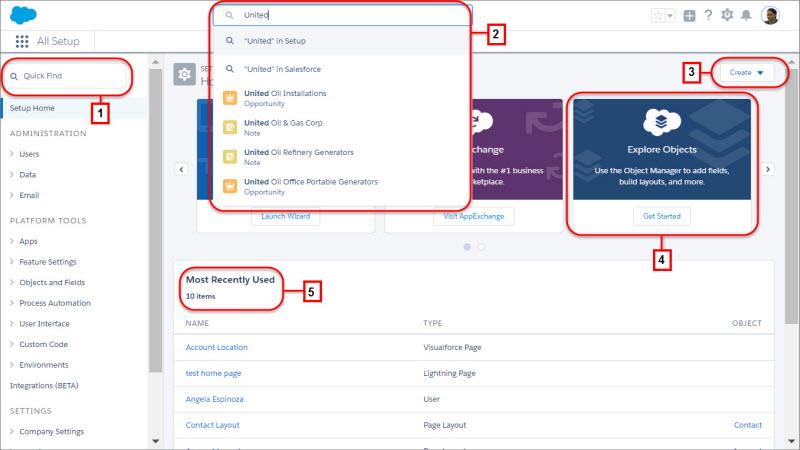
Task: Click the Lightning Page type cell
Action: [449, 373]
